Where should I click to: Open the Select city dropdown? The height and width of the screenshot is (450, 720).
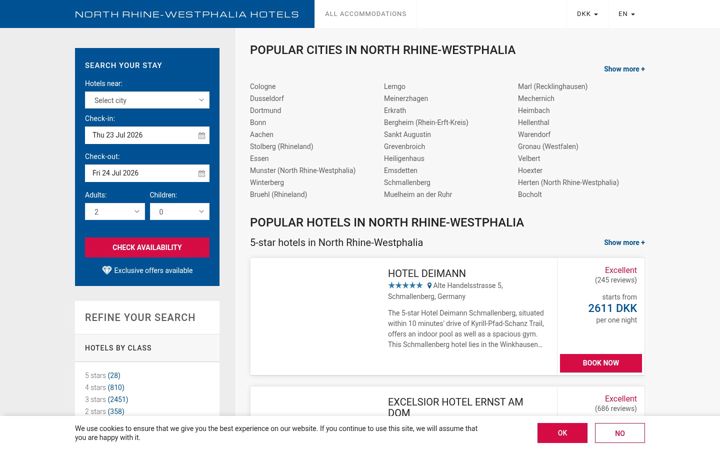[x=147, y=100]
